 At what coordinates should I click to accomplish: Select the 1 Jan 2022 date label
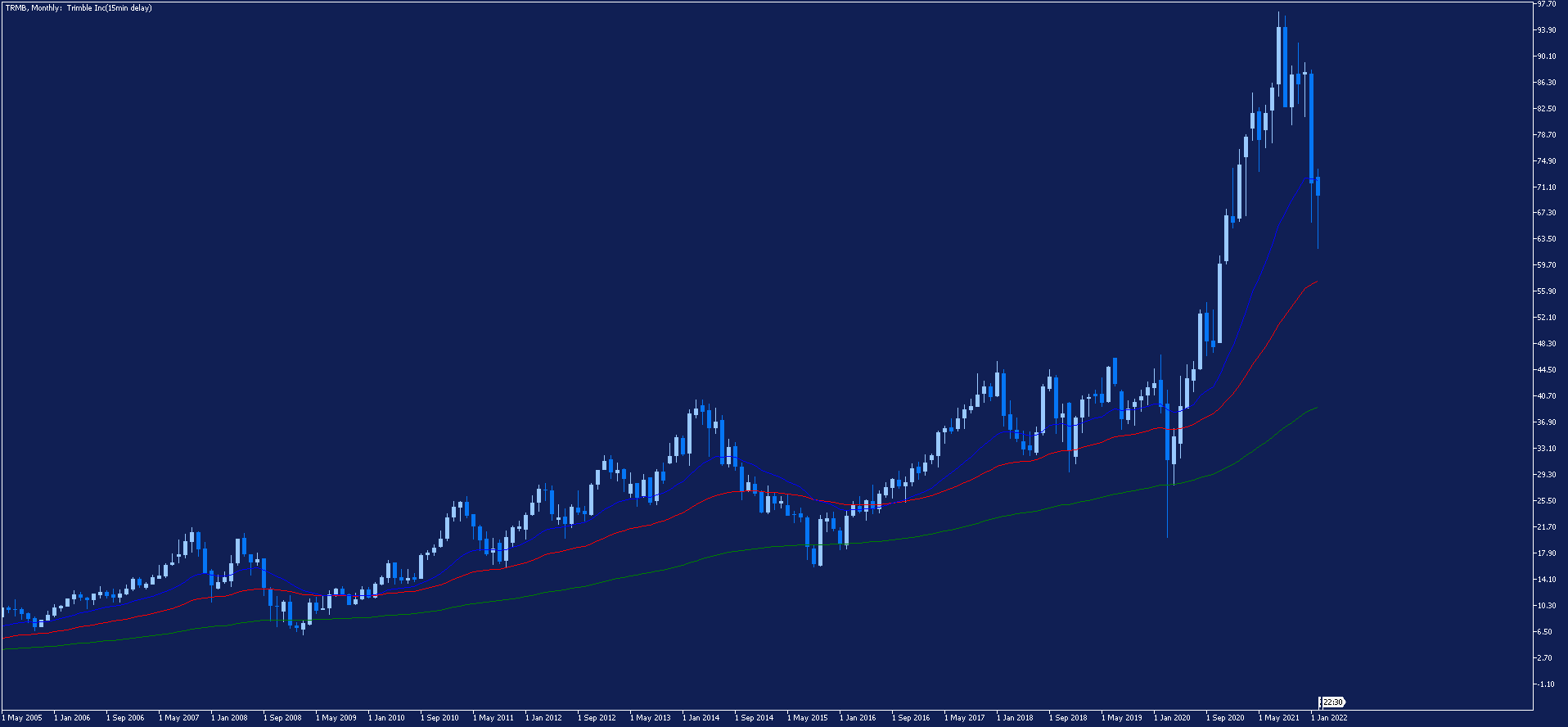point(1329,718)
